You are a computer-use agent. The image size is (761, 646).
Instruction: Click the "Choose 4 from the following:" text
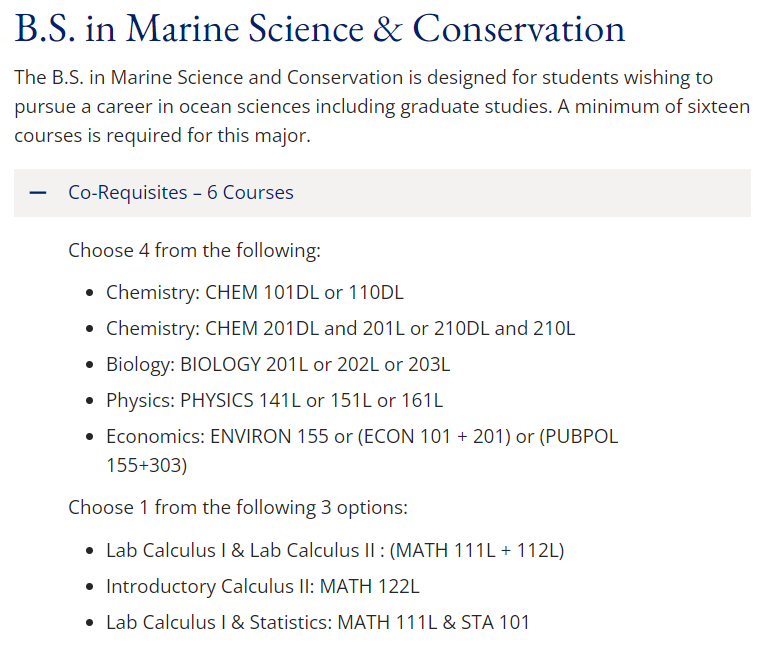click(194, 250)
